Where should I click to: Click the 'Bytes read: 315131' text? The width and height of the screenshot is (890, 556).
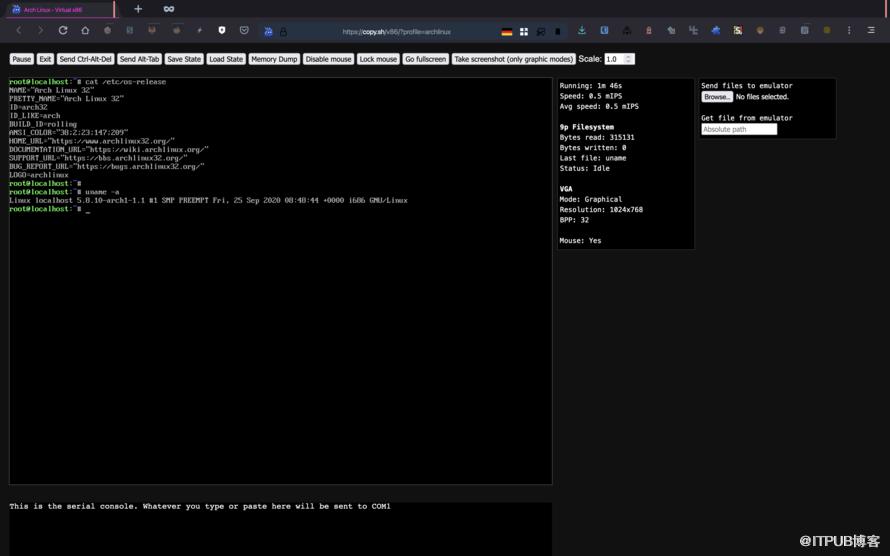coord(597,137)
